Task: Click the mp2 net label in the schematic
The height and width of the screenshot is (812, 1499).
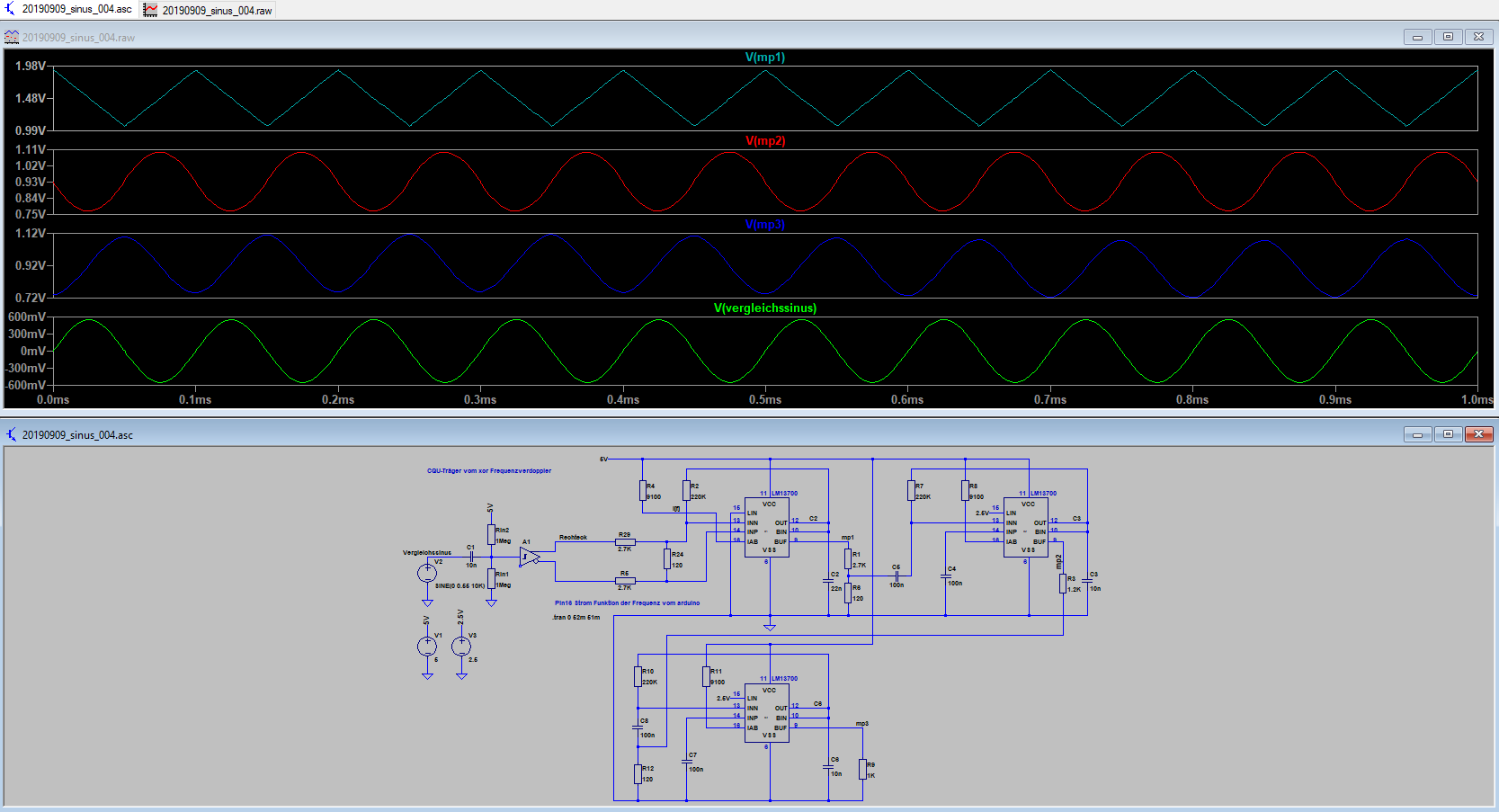Action: pyautogui.click(x=1059, y=561)
